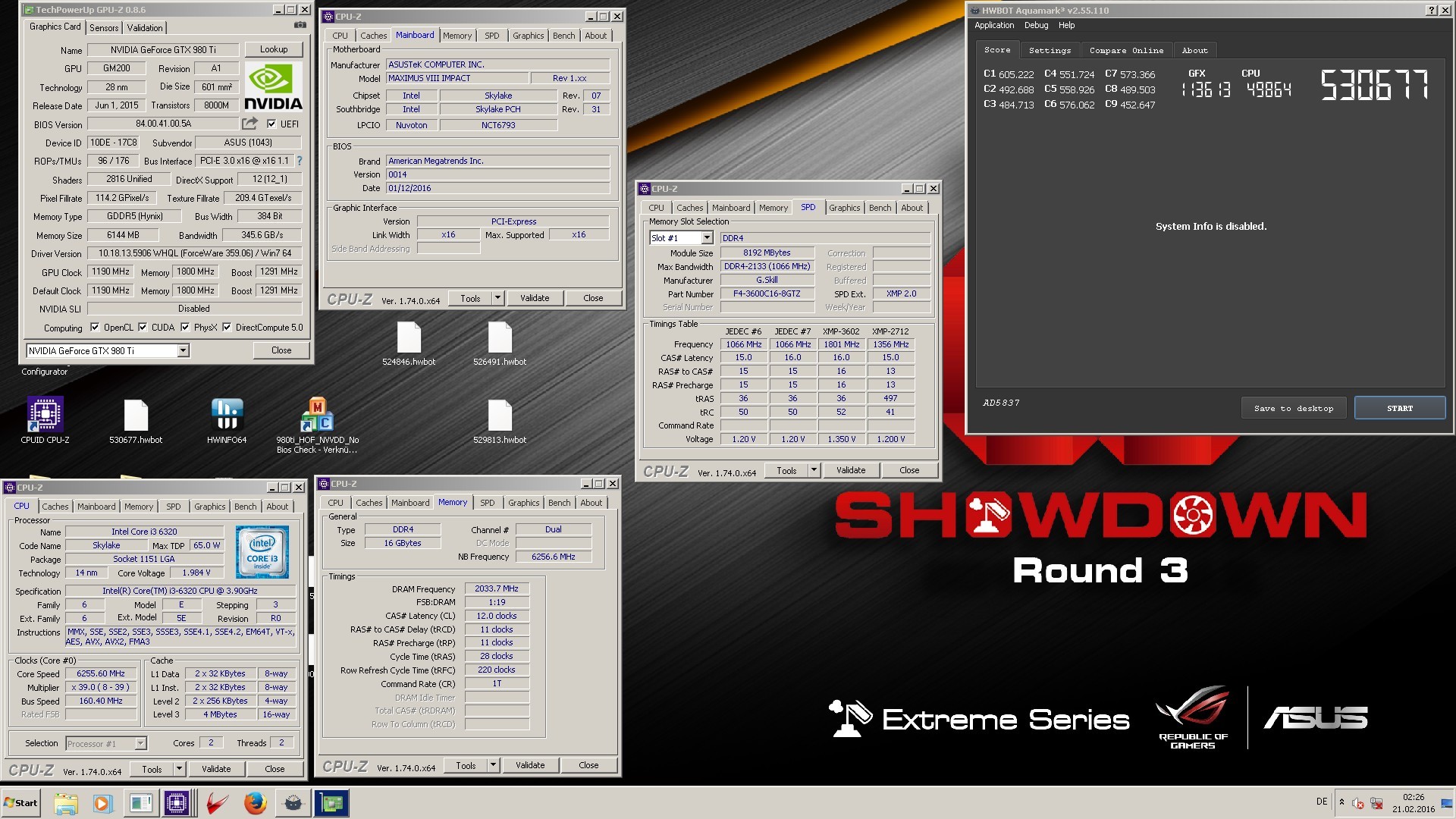This screenshot has width=1456, height=819.
Task: Click the BIOS Version field in GPU-Z
Action: 163,124
